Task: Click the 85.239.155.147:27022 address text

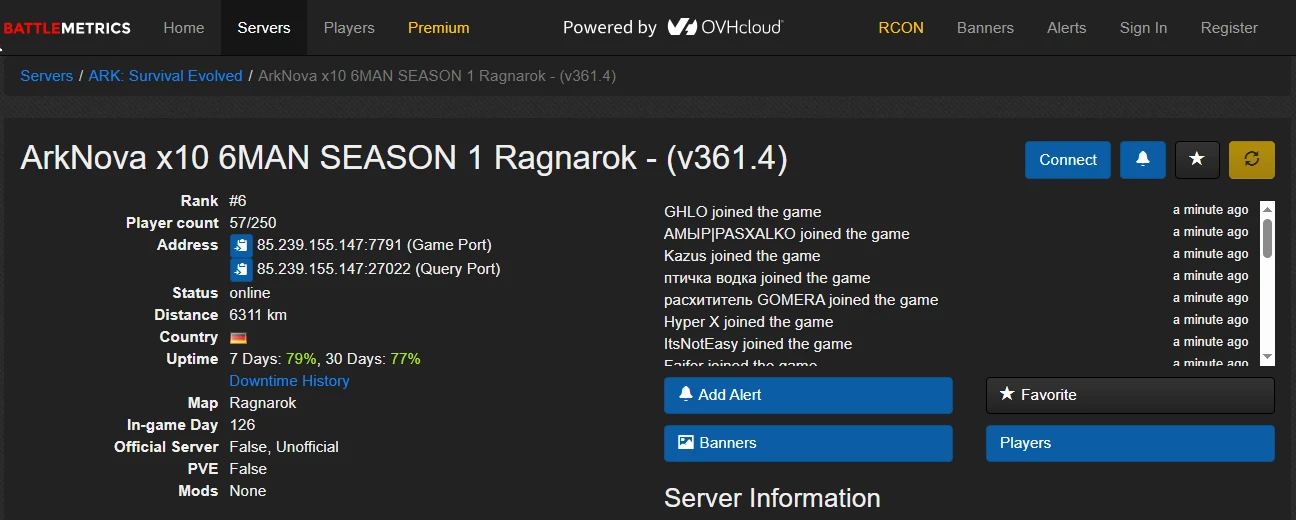Action: click(x=334, y=269)
